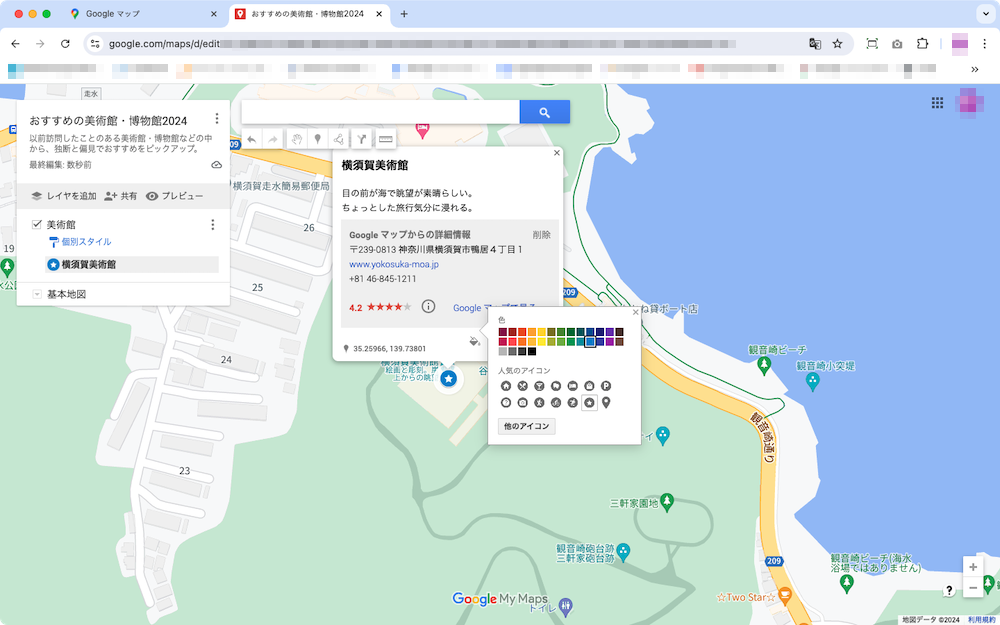Select the add directions tool
The height and width of the screenshot is (625, 1000).
pyautogui.click(x=362, y=139)
